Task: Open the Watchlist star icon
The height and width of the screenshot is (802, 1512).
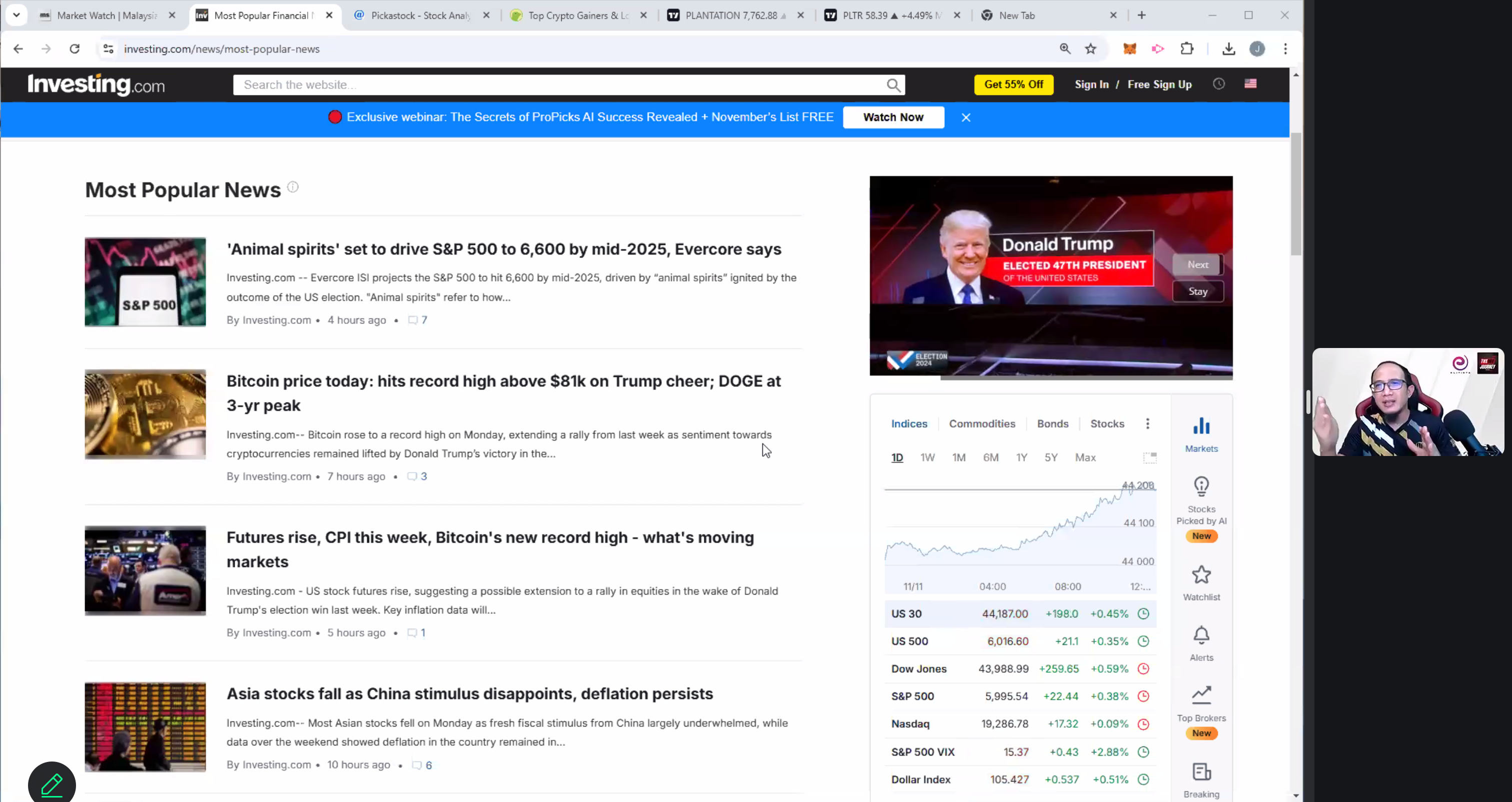Action: (x=1201, y=575)
